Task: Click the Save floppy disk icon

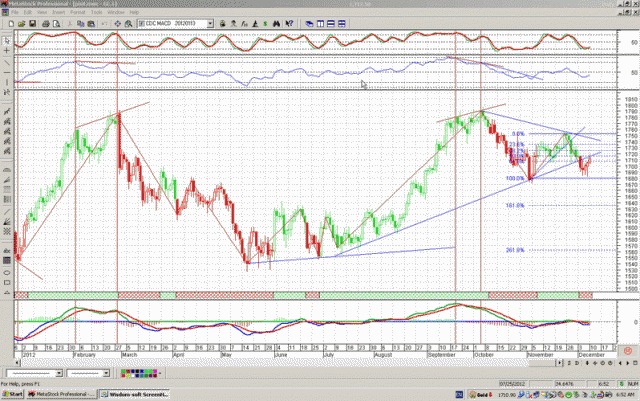Action: [33, 24]
